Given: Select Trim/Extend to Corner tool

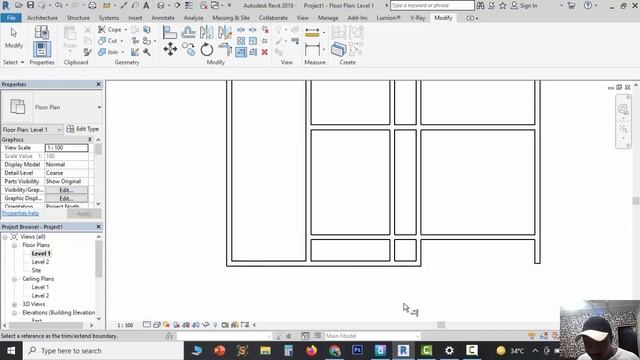Looking at the screenshot, I should pyautogui.click(x=225, y=49).
